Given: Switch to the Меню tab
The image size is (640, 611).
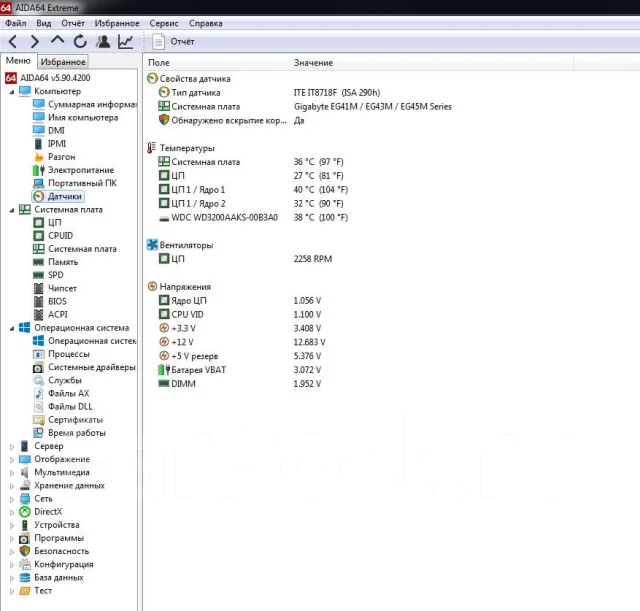Looking at the screenshot, I should (18, 60).
